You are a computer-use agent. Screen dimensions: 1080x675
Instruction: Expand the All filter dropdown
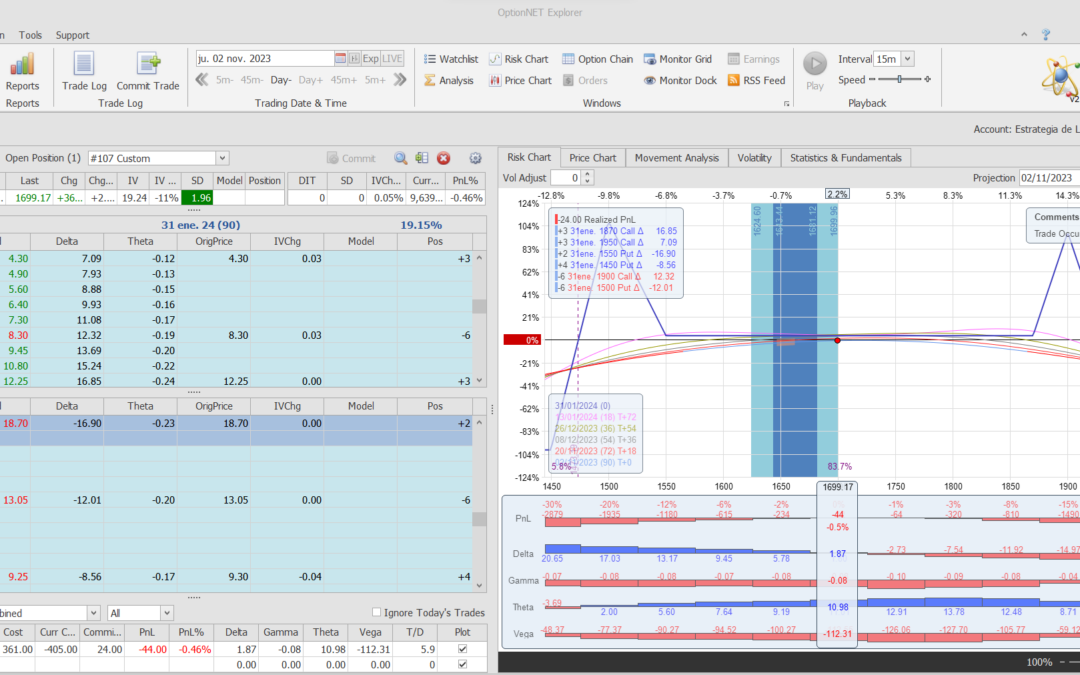tap(166, 613)
